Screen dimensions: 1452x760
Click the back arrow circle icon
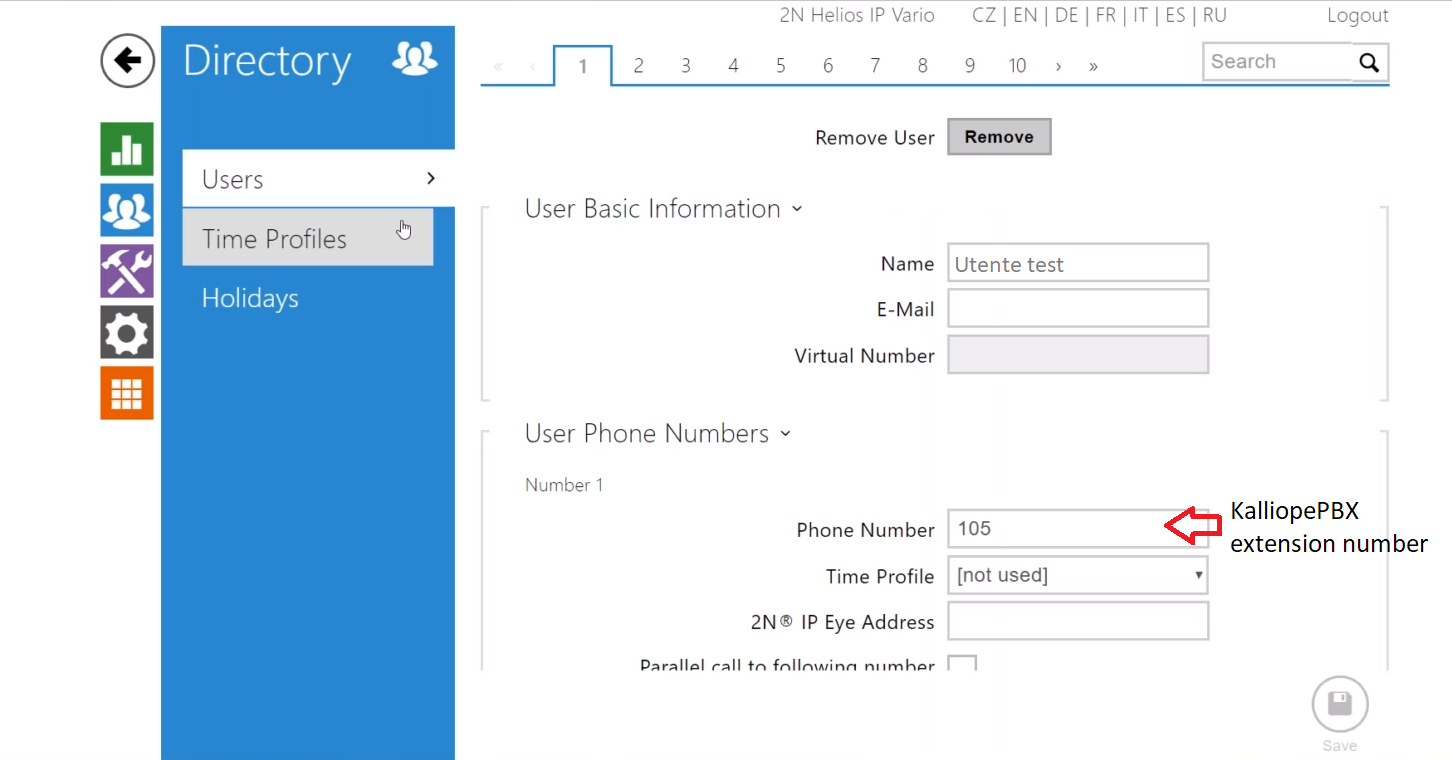(127, 61)
